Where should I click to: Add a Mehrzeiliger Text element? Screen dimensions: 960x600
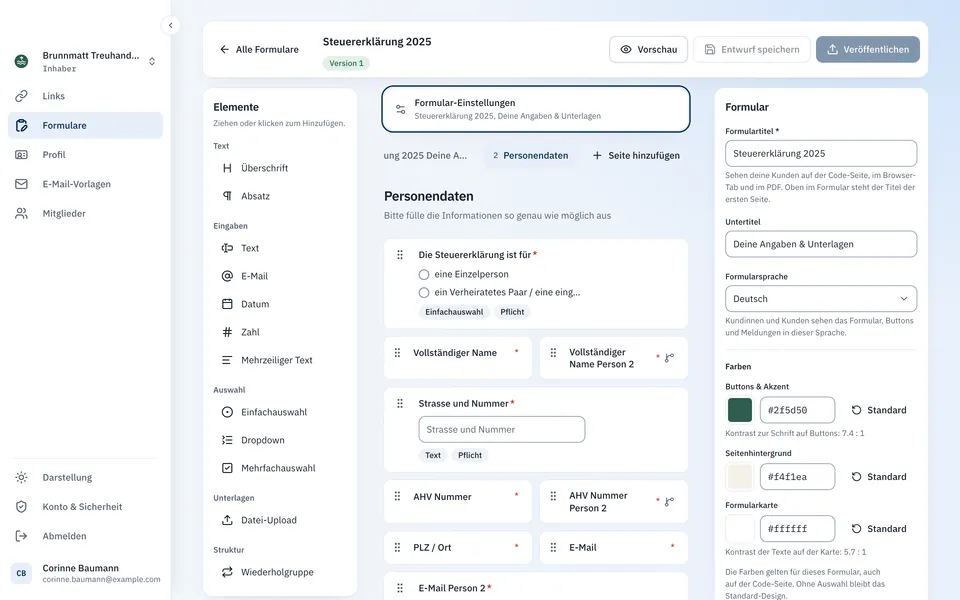pos(280,361)
